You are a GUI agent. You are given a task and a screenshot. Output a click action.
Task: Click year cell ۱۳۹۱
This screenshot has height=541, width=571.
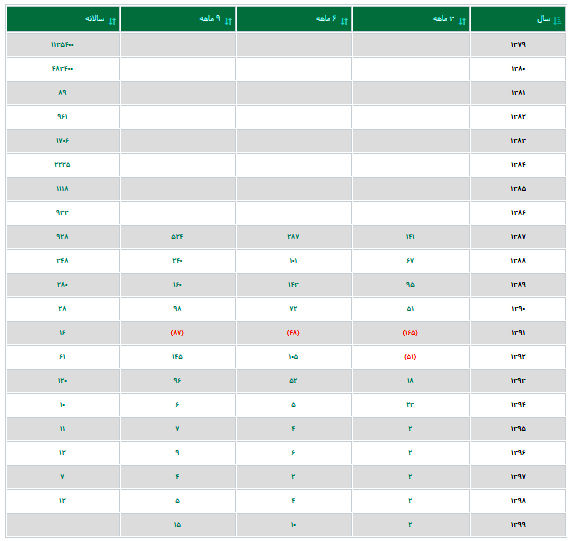(518, 333)
